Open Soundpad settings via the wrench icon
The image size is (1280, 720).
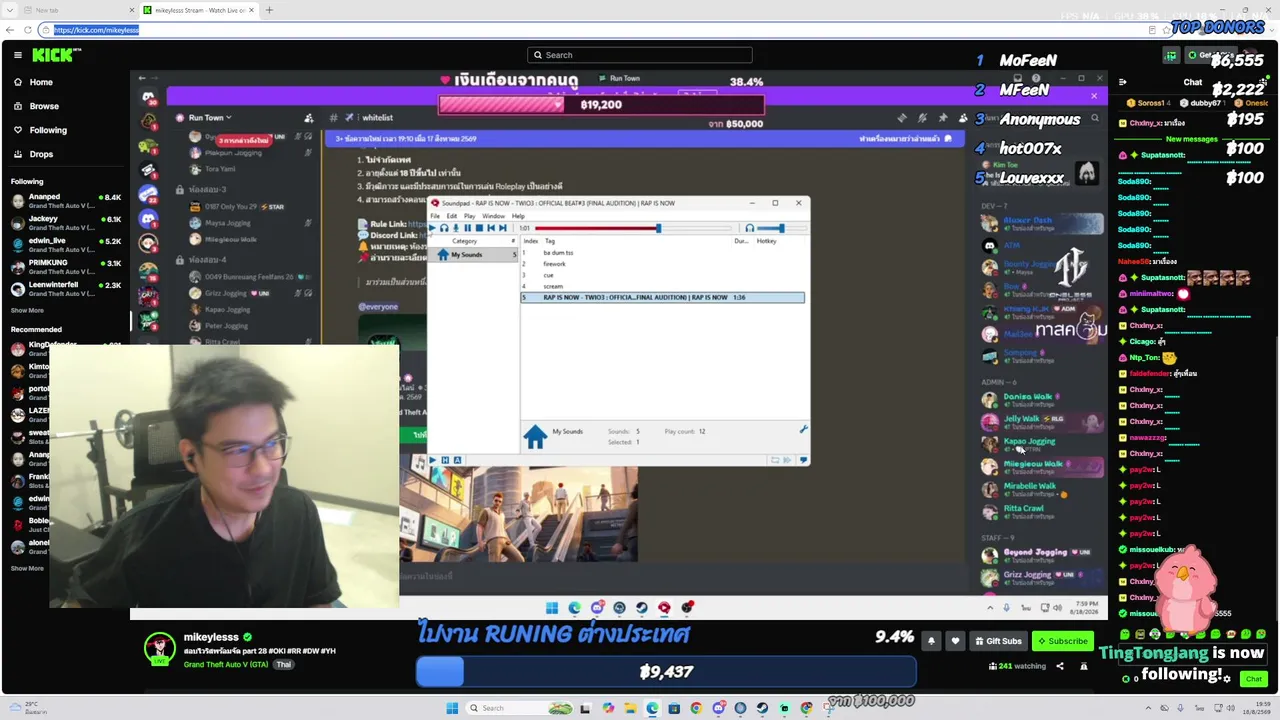coord(803,430)
